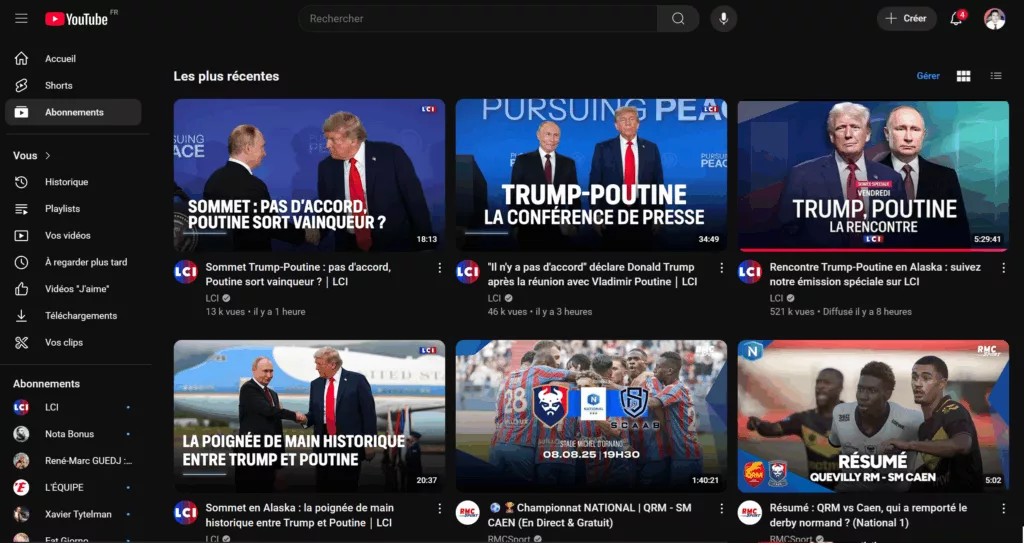This screenshot has width=1024, height=543.
Task: Open title "Il n'y a pas d'accord" déclare Donald Trump
Action: click(x=592, y=274)
